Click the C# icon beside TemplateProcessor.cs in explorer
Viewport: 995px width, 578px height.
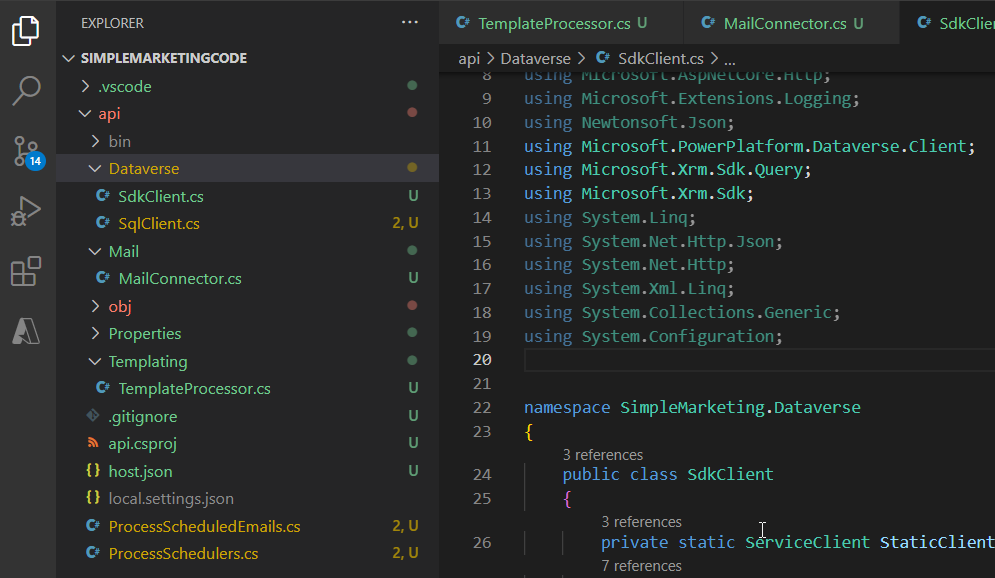point(102,388)
